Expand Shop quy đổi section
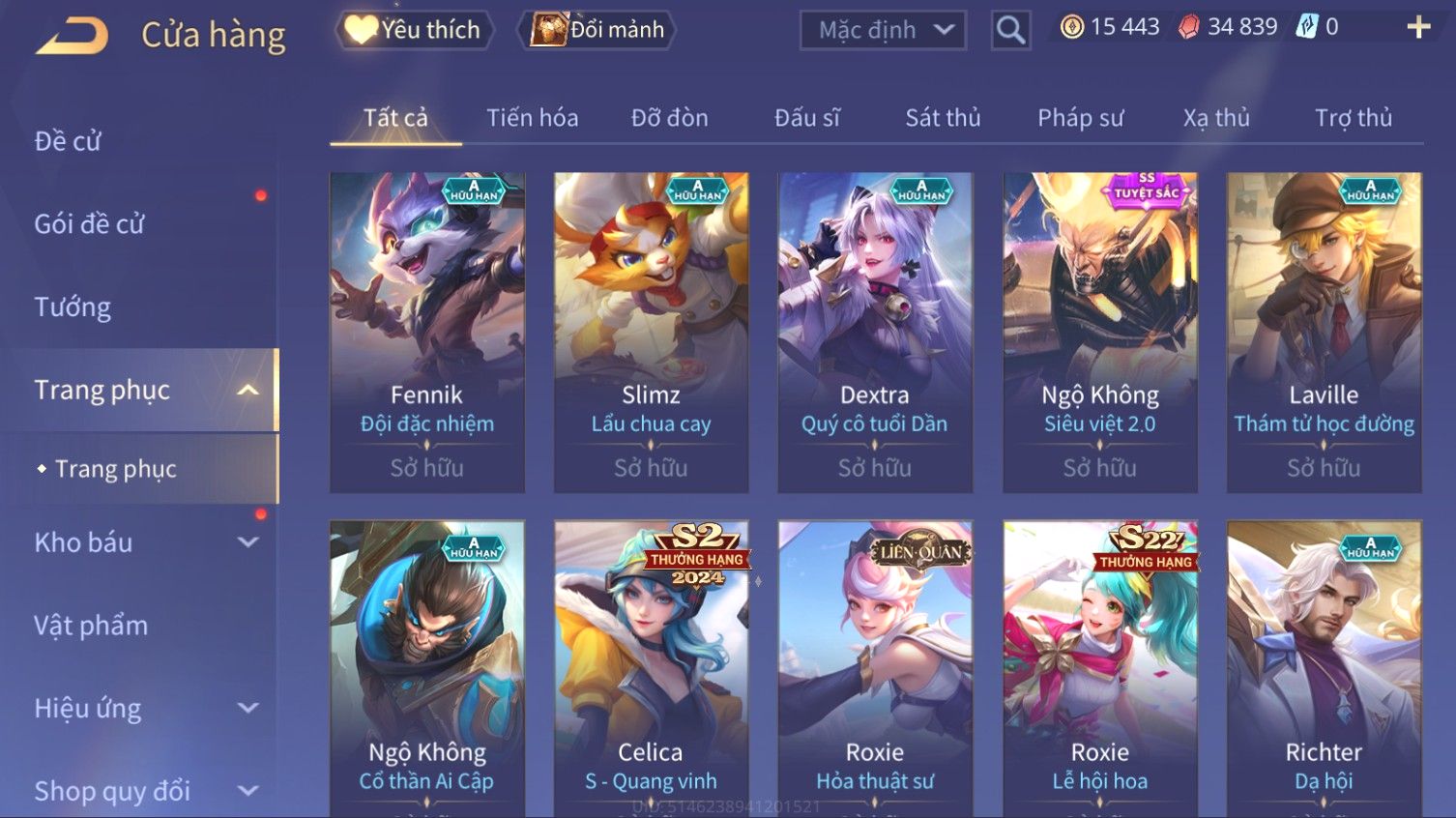The height and width of the screenshot is (818, 1456). [248, 791]
